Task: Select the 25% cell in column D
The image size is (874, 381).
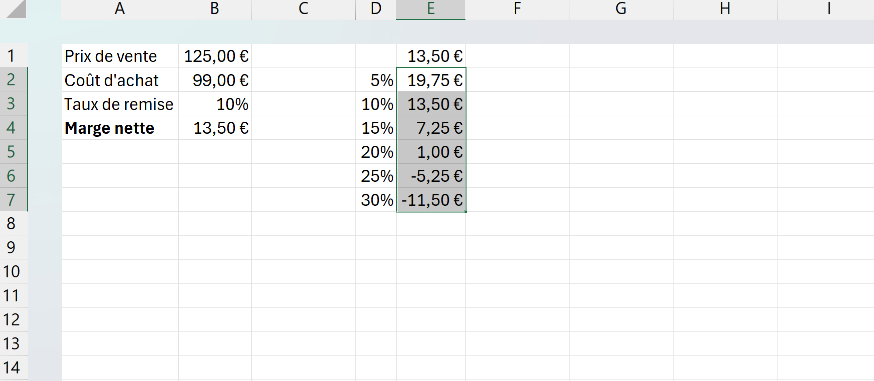Action: [376, 176]
